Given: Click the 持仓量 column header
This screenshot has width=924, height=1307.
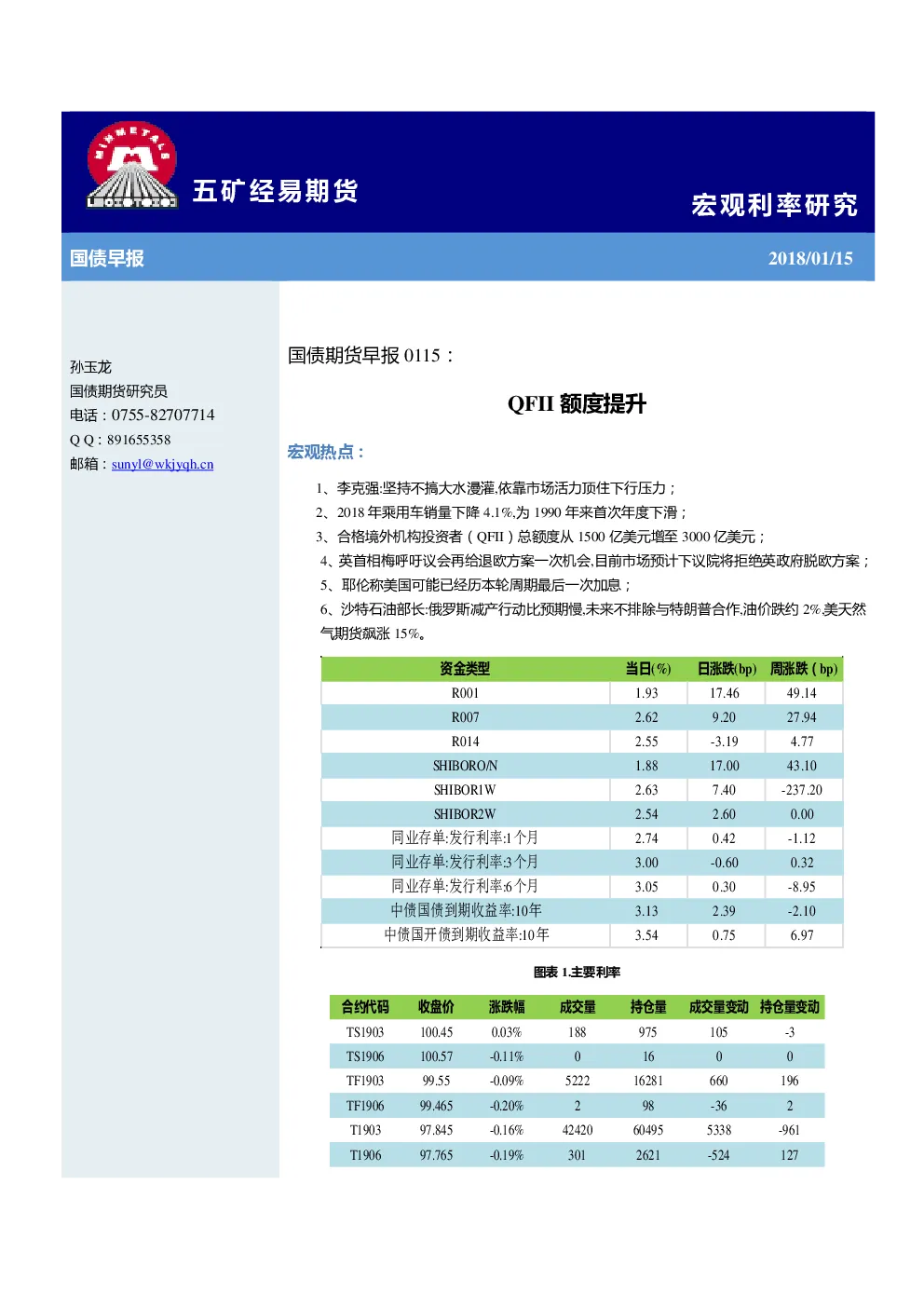Looking at the screenshot, I should pyautogui.click(x=648, y=1007).
